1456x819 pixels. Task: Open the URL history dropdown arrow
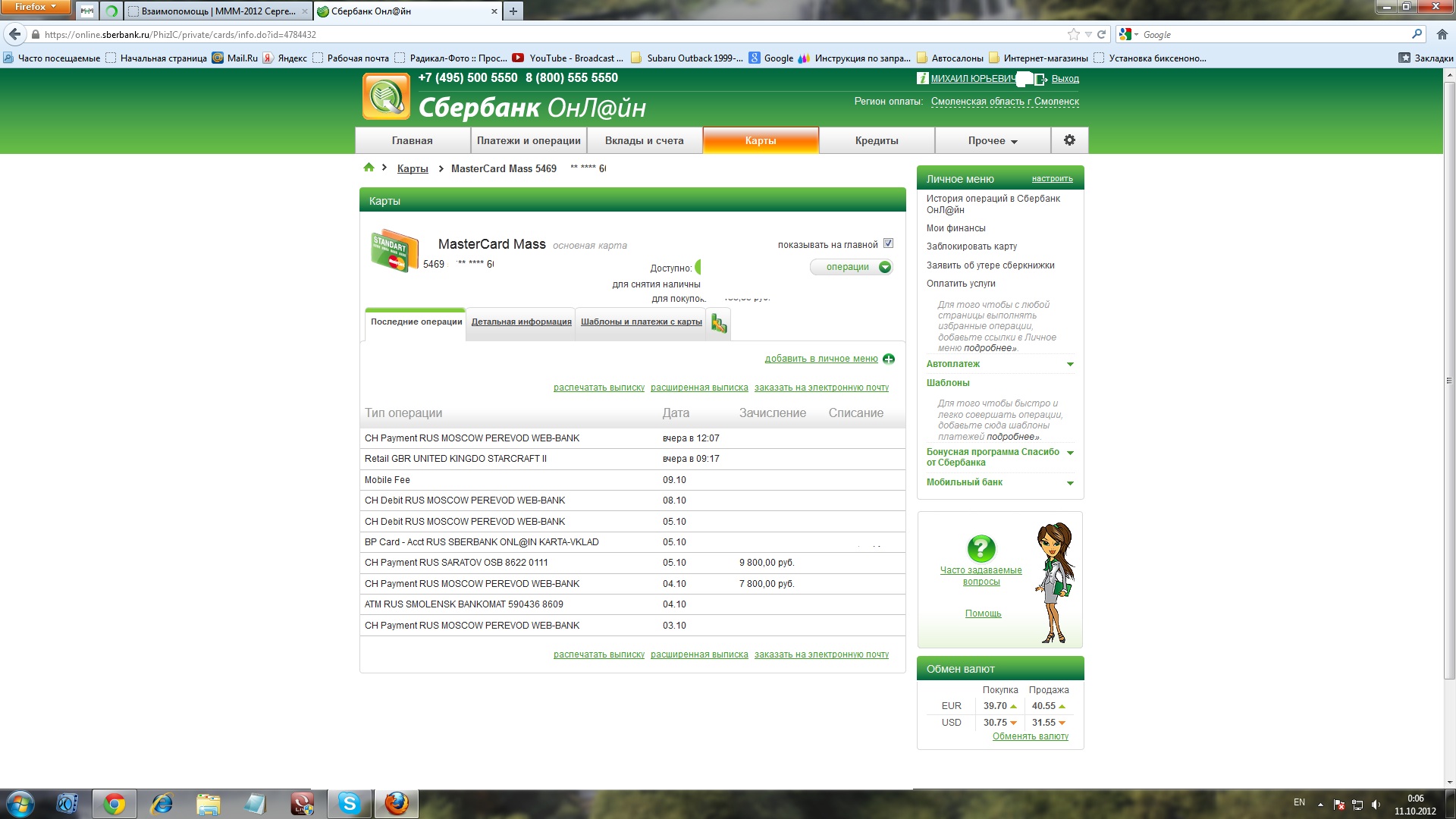tap(1088, 34)
